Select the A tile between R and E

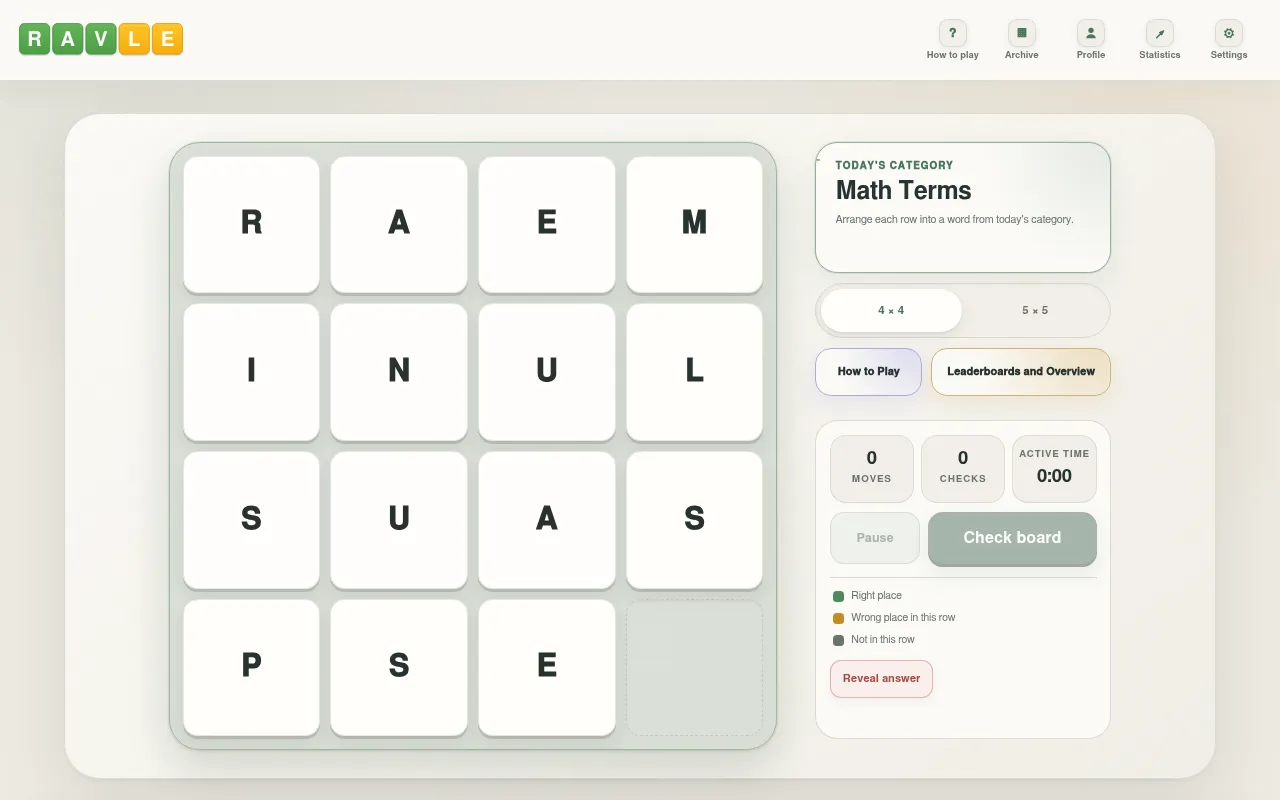tap(399, 224)
